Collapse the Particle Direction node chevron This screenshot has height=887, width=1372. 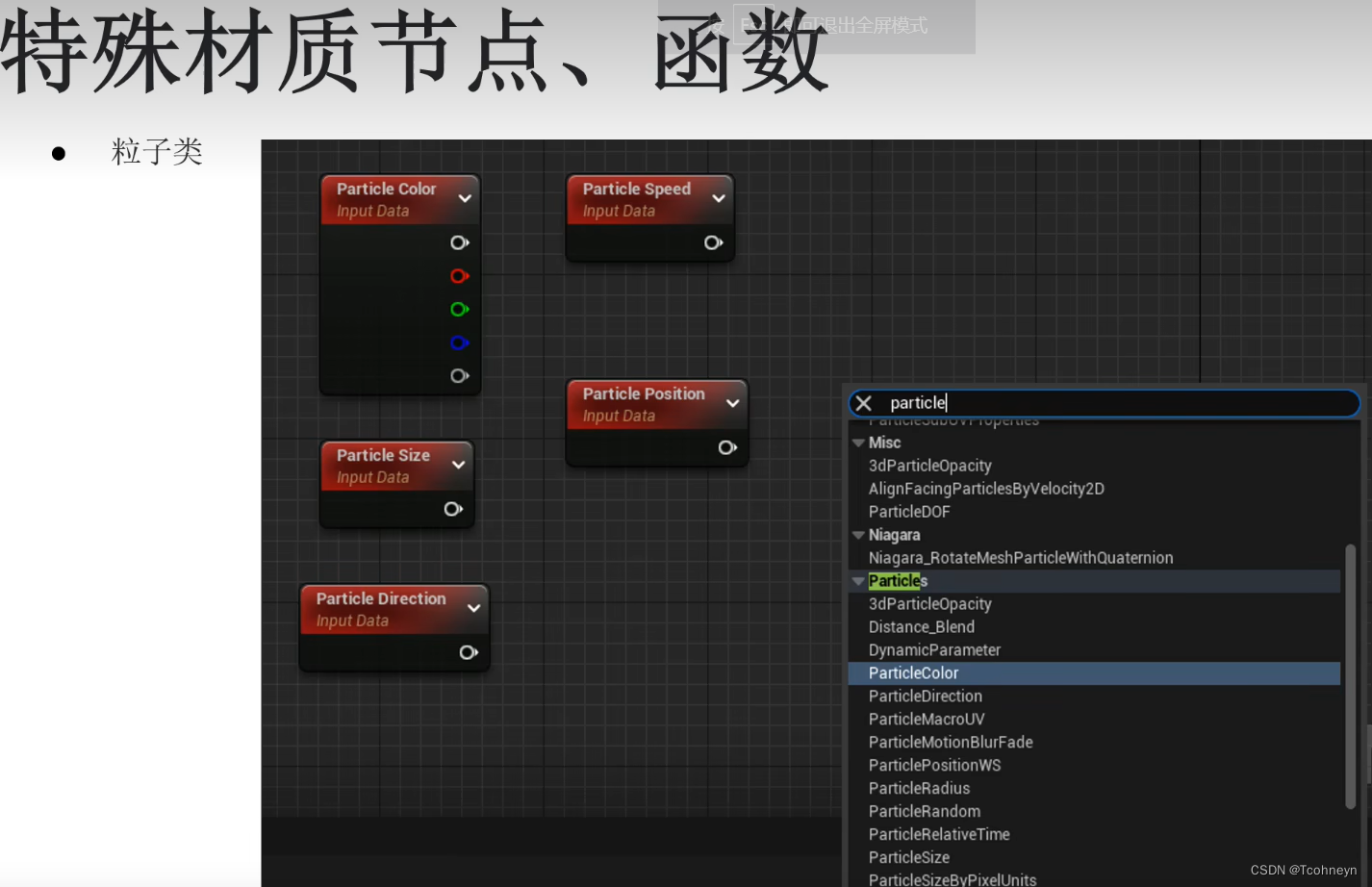(473, 608)
